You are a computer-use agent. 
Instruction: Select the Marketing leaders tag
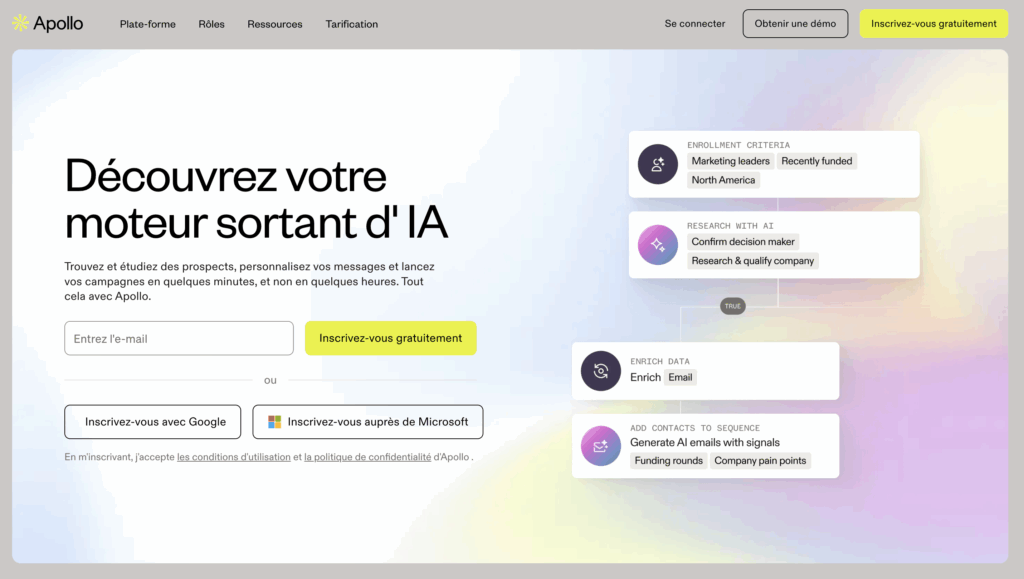731,161
